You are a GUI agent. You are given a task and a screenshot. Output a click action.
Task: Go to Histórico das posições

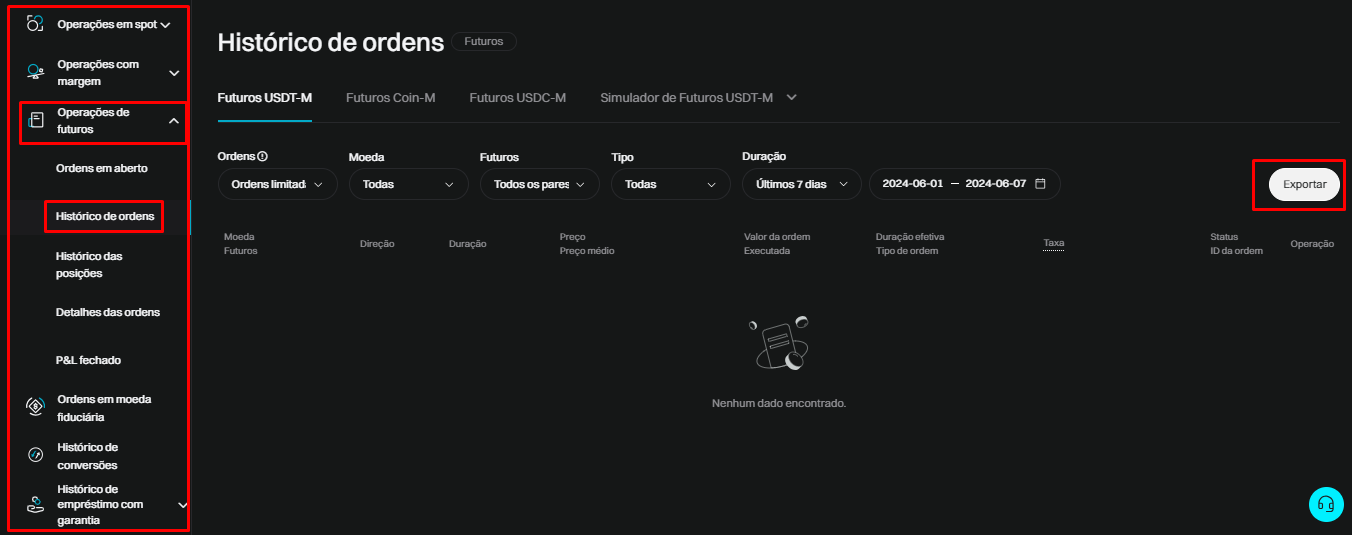coord(89,265)
